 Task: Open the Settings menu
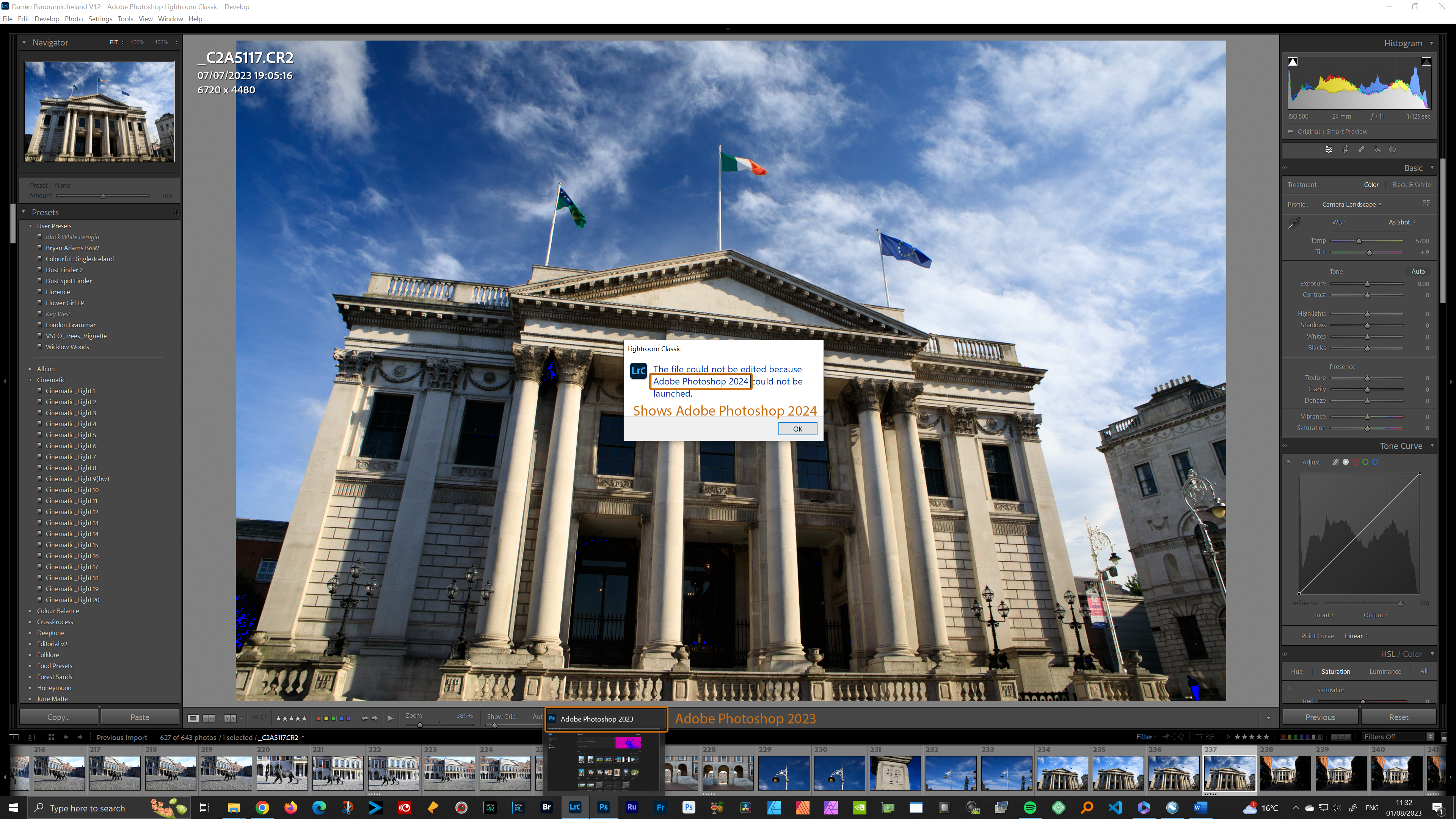(x=100, y=19)
